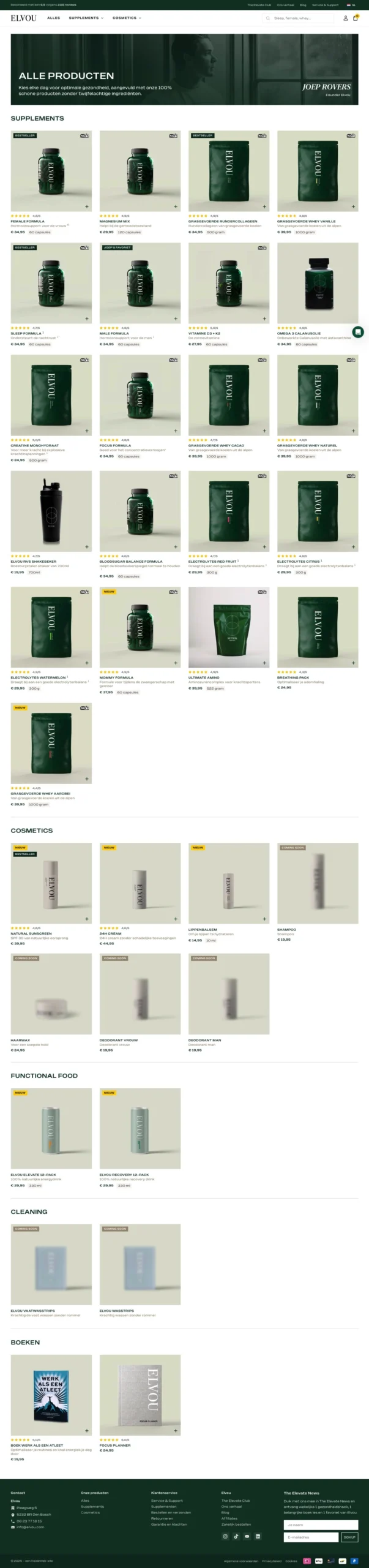Click the Sign Up newsletter button
369x1568 pixels.
click(349, 1537)
